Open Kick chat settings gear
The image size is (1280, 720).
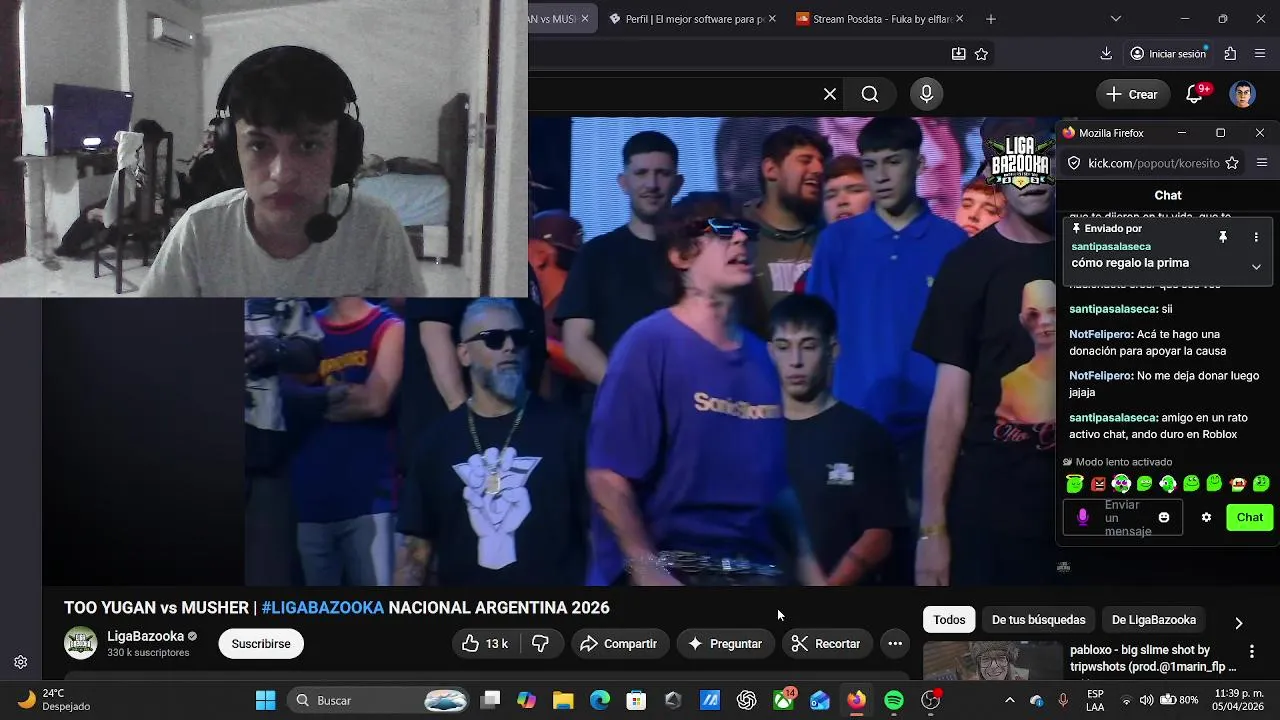click(x=1206, y=518)
